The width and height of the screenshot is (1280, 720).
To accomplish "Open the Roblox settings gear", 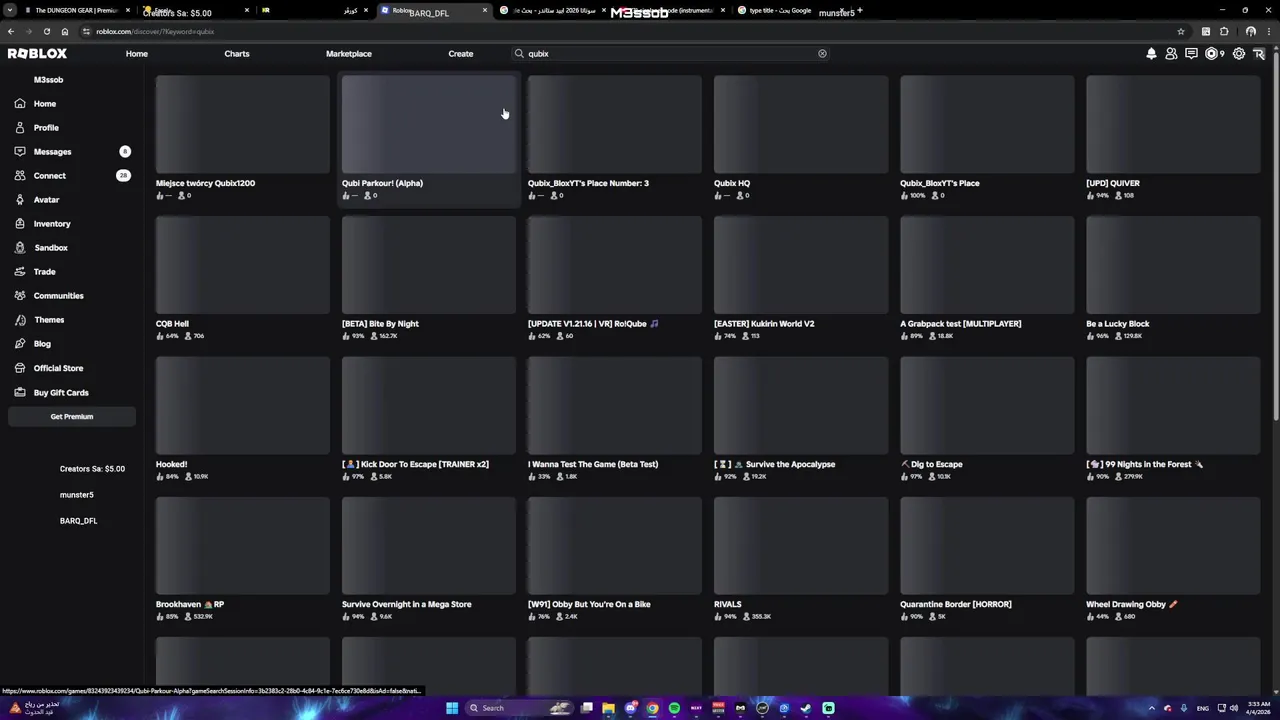I will (1239, 54).
